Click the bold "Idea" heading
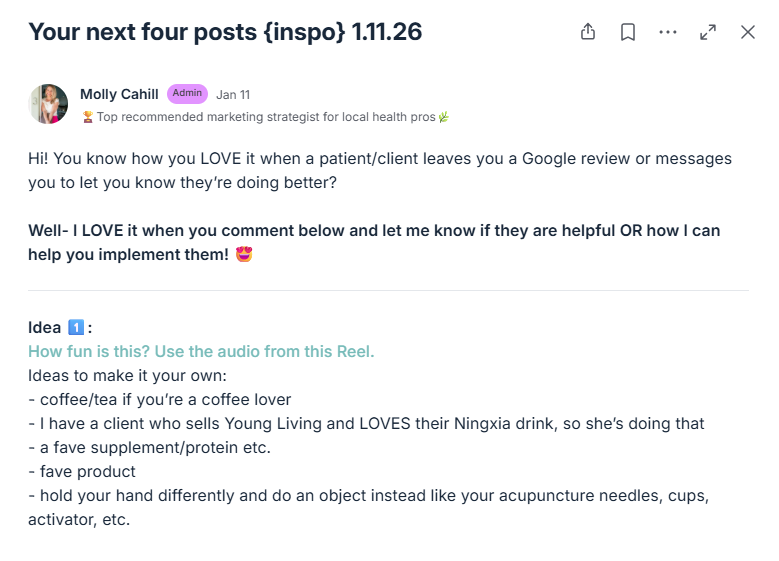 [x=45, y=328]
